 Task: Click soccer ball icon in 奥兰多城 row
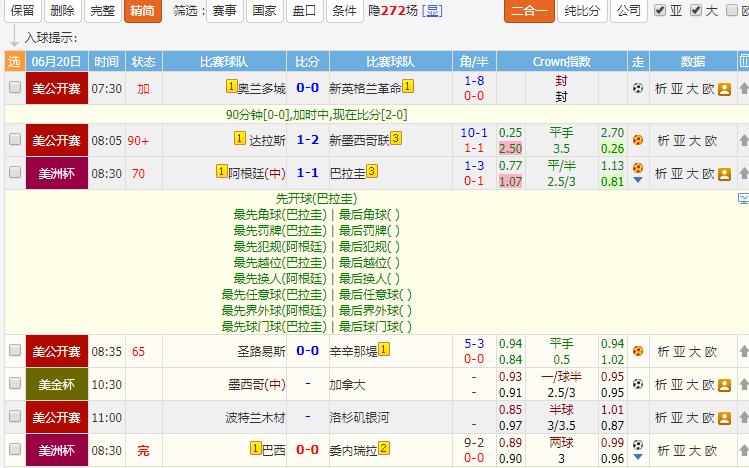[638, 88]
